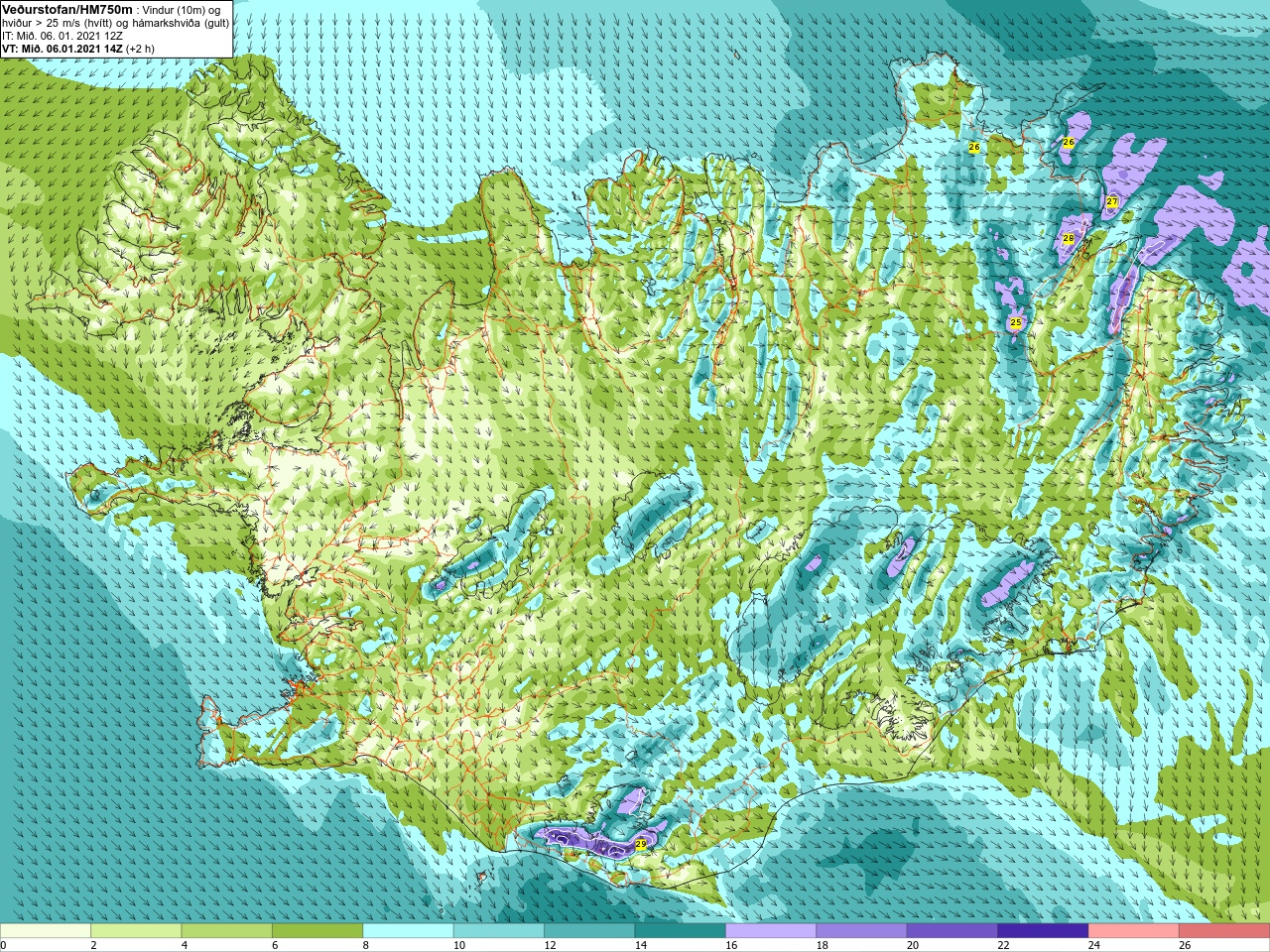Viewport: 1270px width, 952px height.
Task: Click the yellow 25 gust label
Action: 1015,323
